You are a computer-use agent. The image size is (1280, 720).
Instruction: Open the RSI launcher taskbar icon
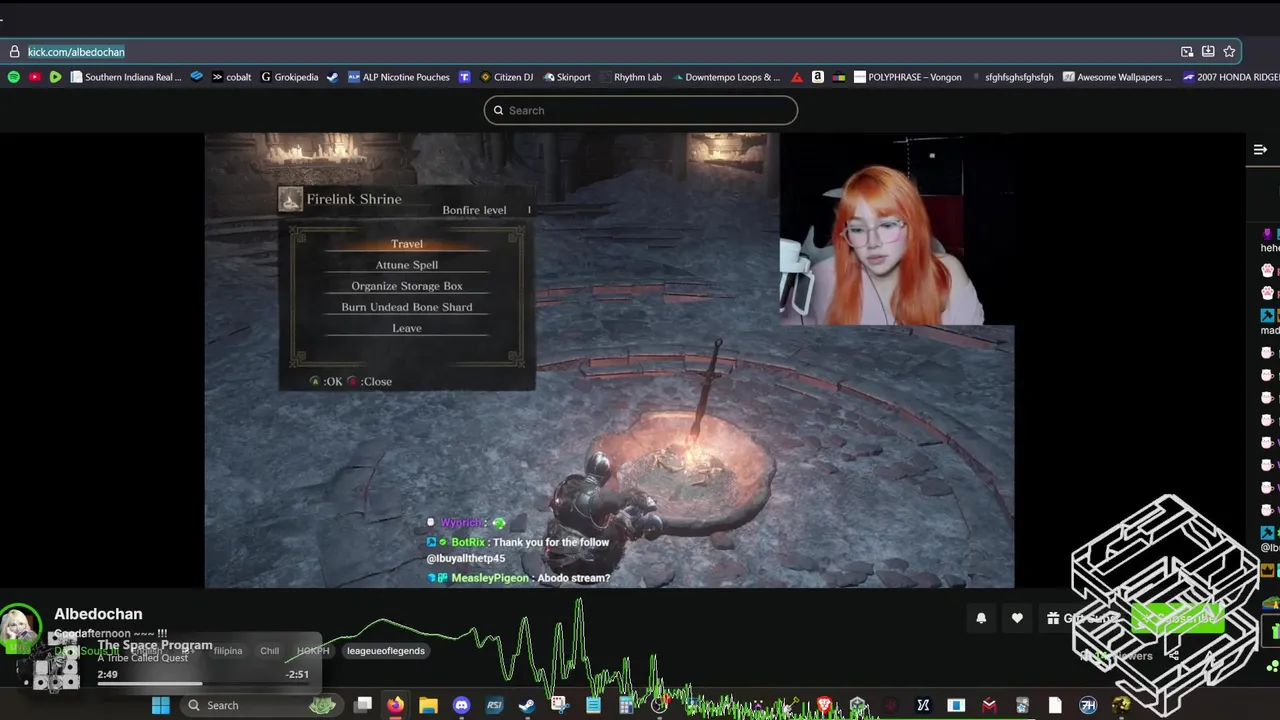(x=494, y=705)
